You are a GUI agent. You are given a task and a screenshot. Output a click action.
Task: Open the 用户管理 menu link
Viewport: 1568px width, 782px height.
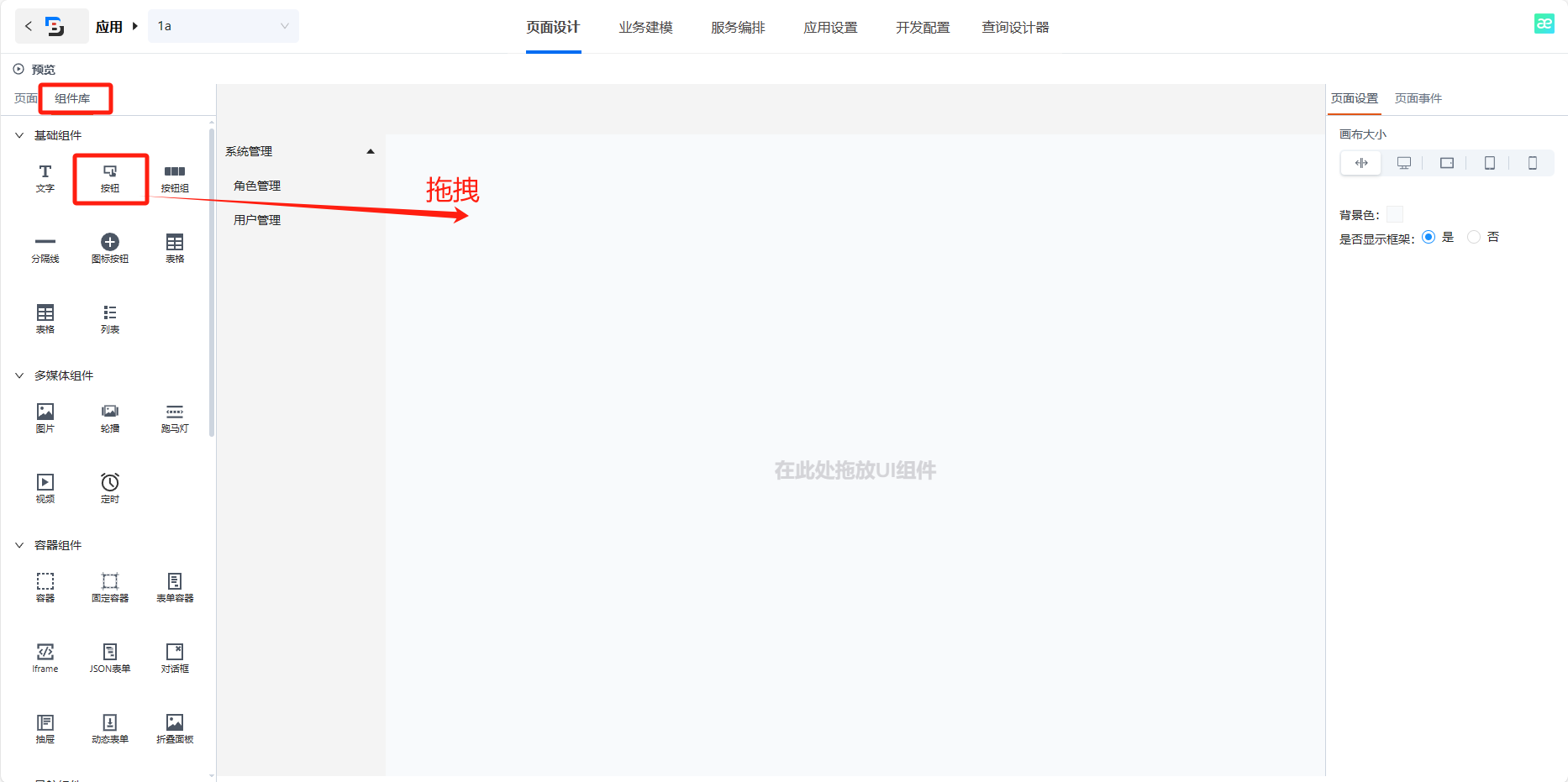coord(257,220)
